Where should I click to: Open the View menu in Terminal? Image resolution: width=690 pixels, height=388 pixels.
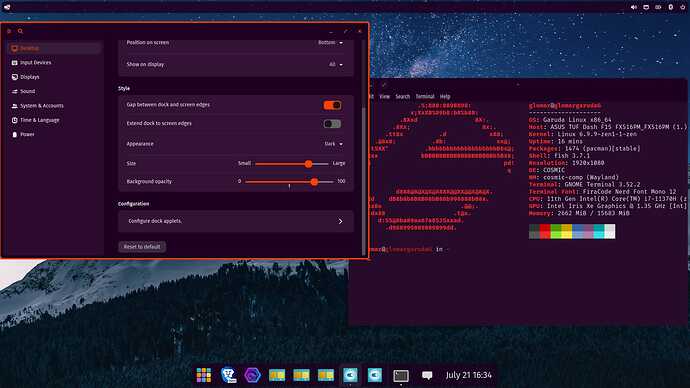pyautogui.click(x=385, y=96)
